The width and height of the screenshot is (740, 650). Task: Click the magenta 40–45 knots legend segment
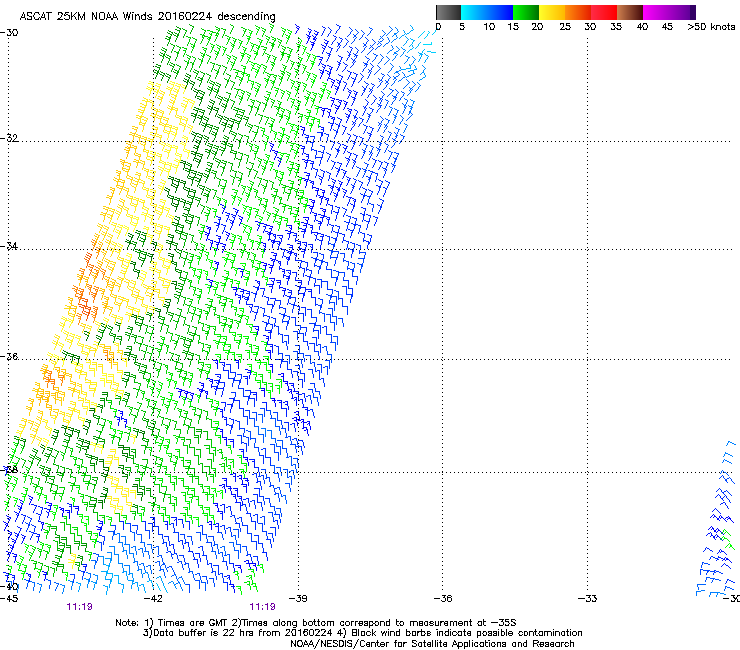coord(656,12)
